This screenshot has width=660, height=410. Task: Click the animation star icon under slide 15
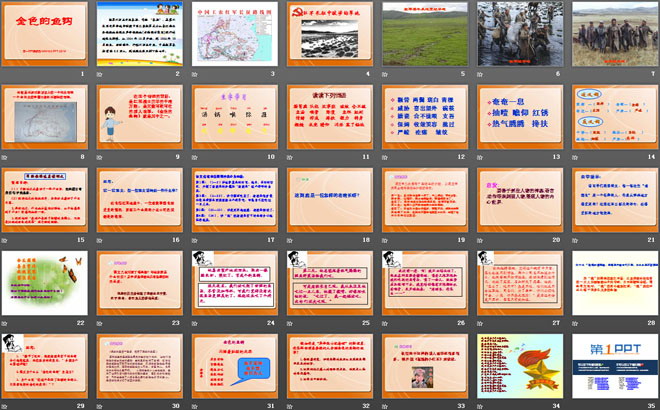[5, 240]
